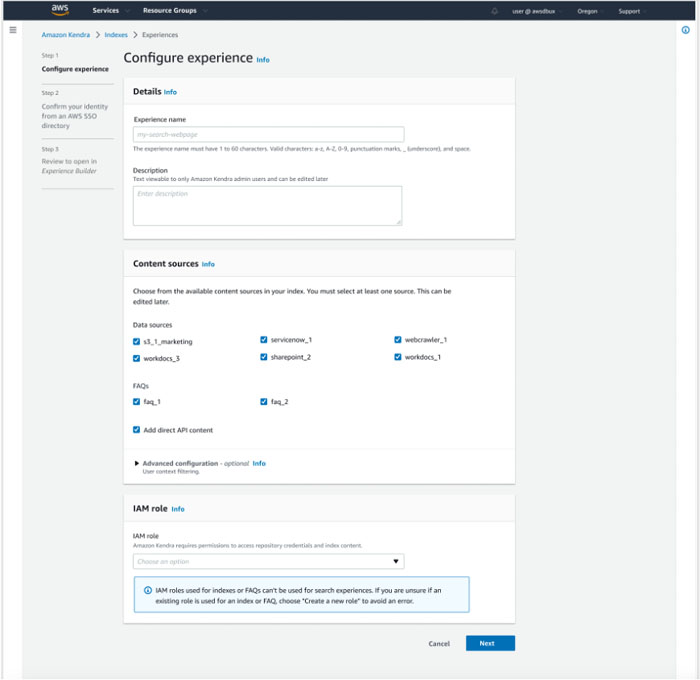This screenshot has width=700, height=680.
Task: Click the info icon in the IAM alert
Action: point(147,590)
